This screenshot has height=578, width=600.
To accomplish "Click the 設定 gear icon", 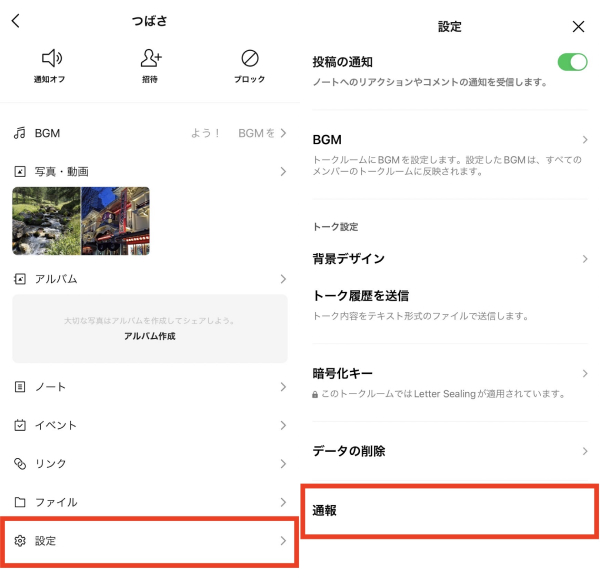I will 20,541.
